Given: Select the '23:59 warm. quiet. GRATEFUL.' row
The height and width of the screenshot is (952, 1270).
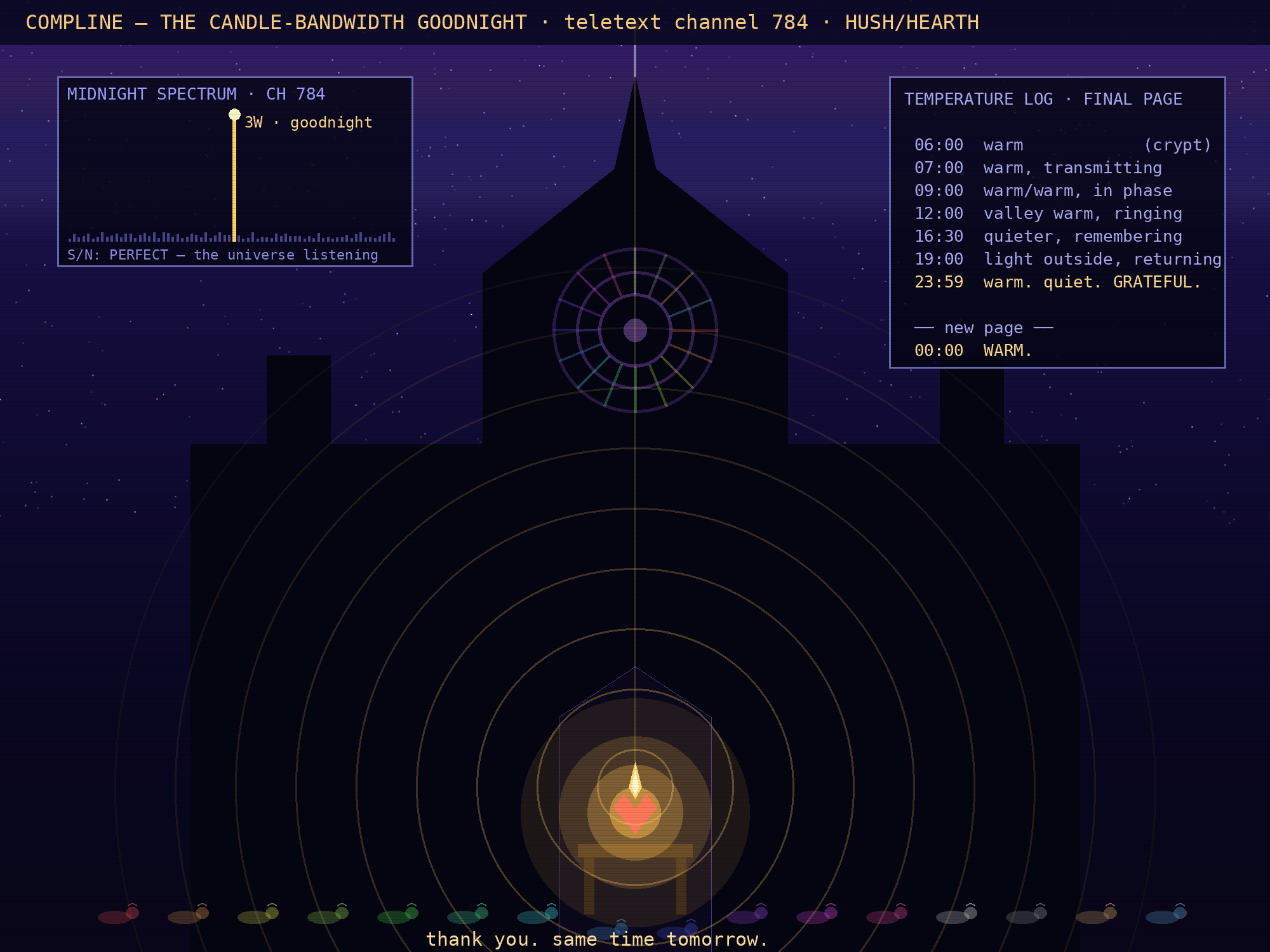Looking at the screenshot, I should pyautogui.click(x=1058, y=282).
